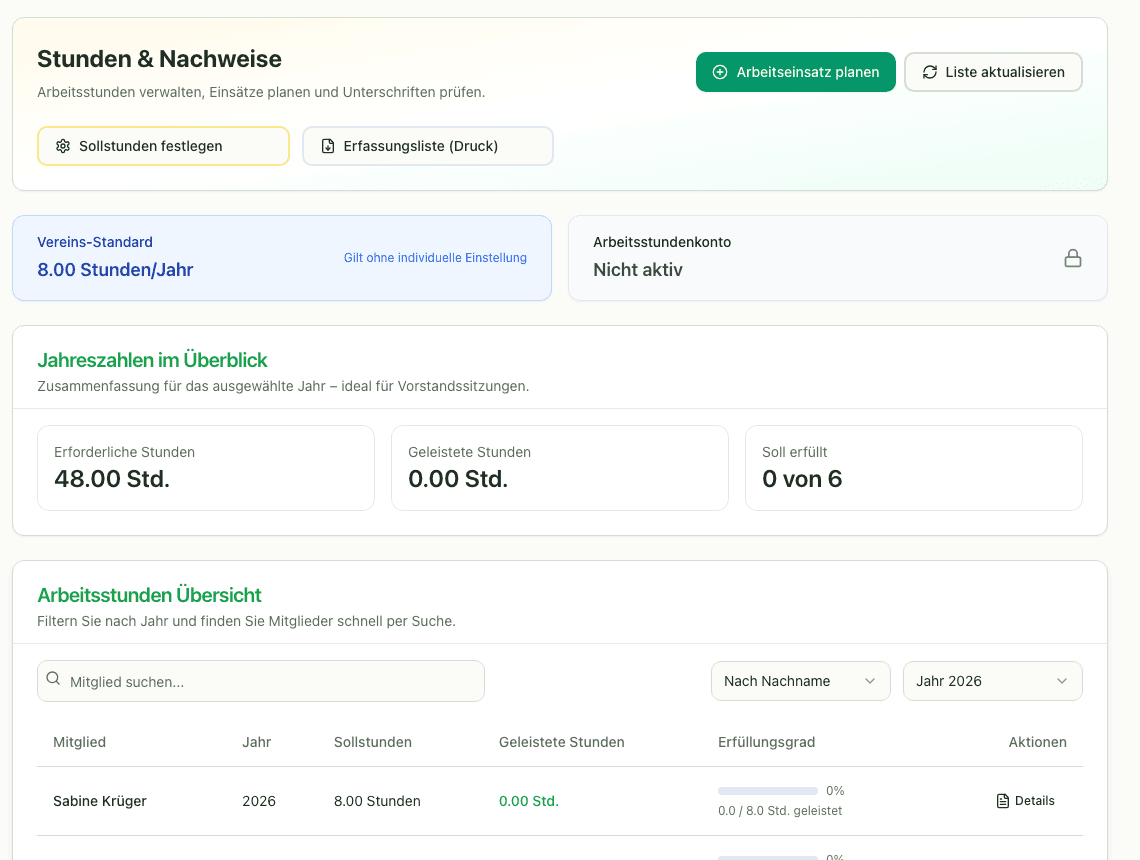Viewport: 1140px width, 860px height.
Task: Click the document icon beside Erfassungsliste (Druck)
Action: coord(328,146)
